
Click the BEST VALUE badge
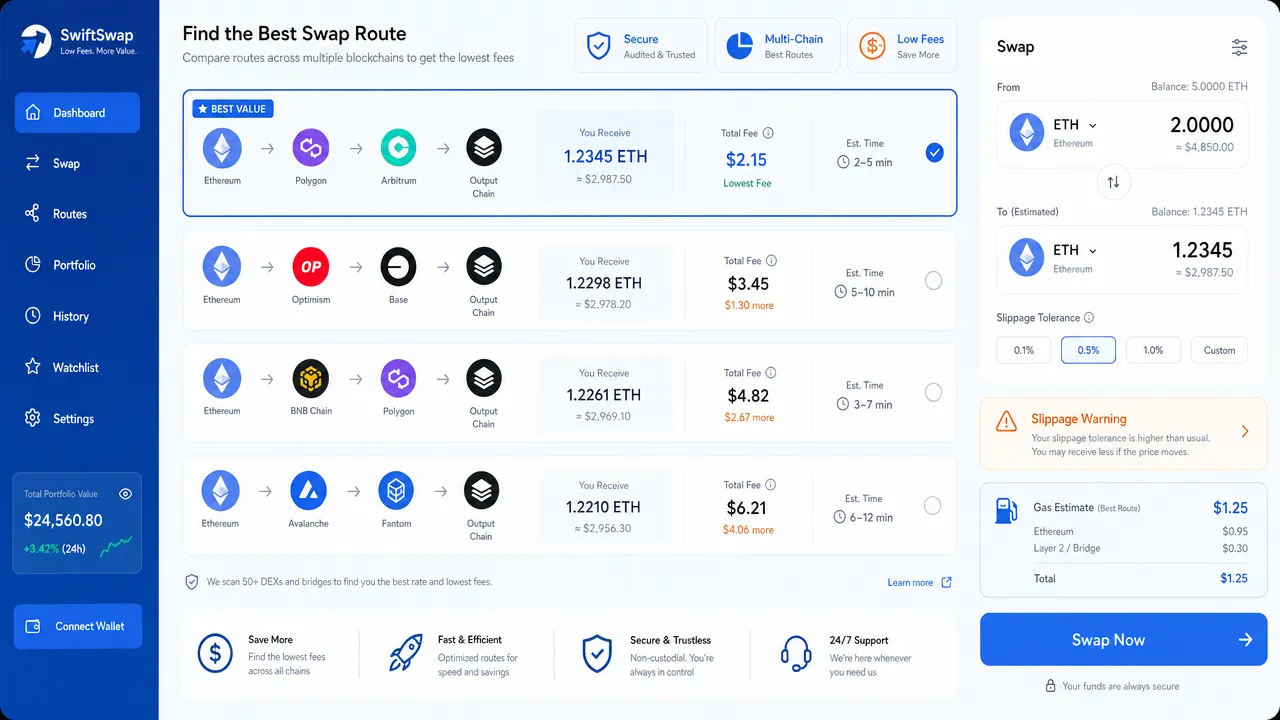(232, 109)
